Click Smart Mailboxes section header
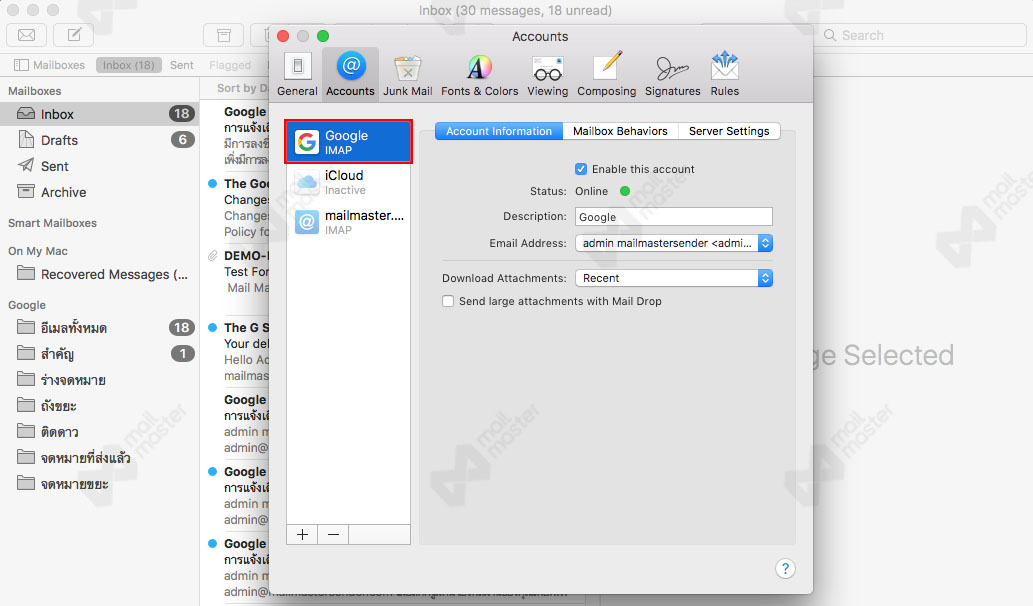This screenshot has height=606, width=1033. (x=52, y=223)
